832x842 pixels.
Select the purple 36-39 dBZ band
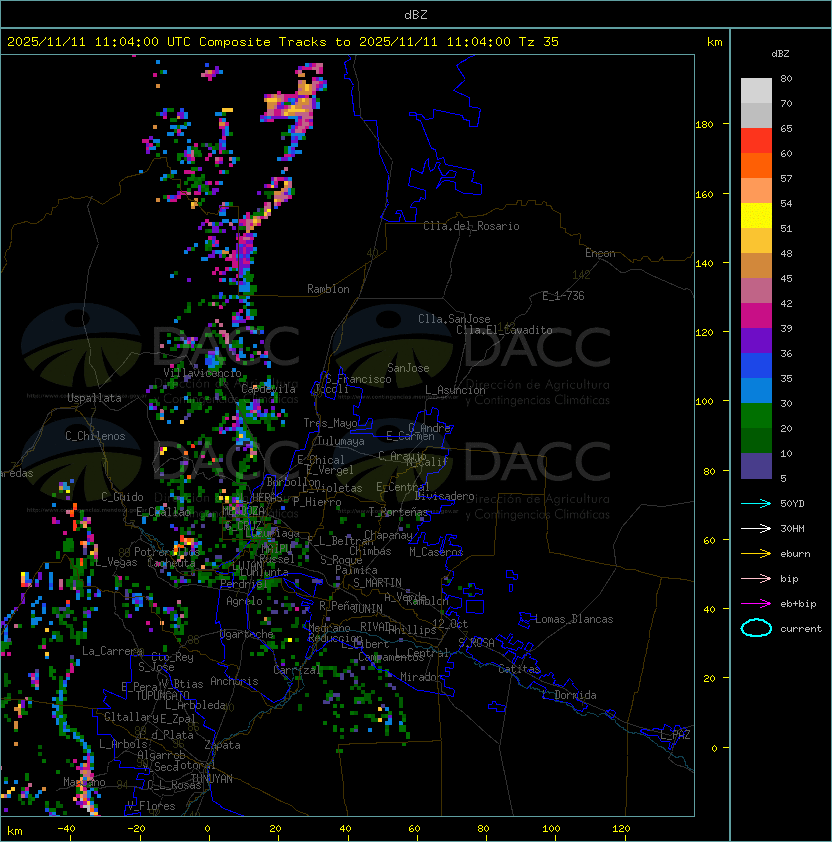pyautogui.click(x=756, y=341)
